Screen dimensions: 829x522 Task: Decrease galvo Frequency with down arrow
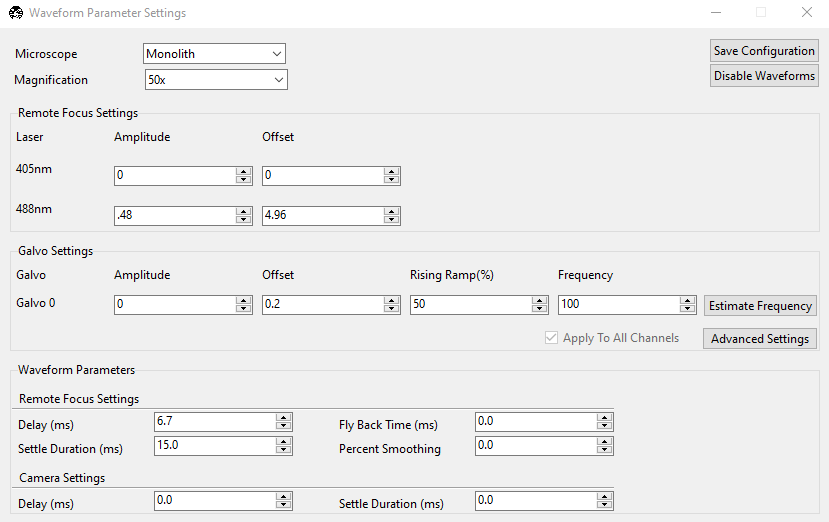click(x=688, y=309)
